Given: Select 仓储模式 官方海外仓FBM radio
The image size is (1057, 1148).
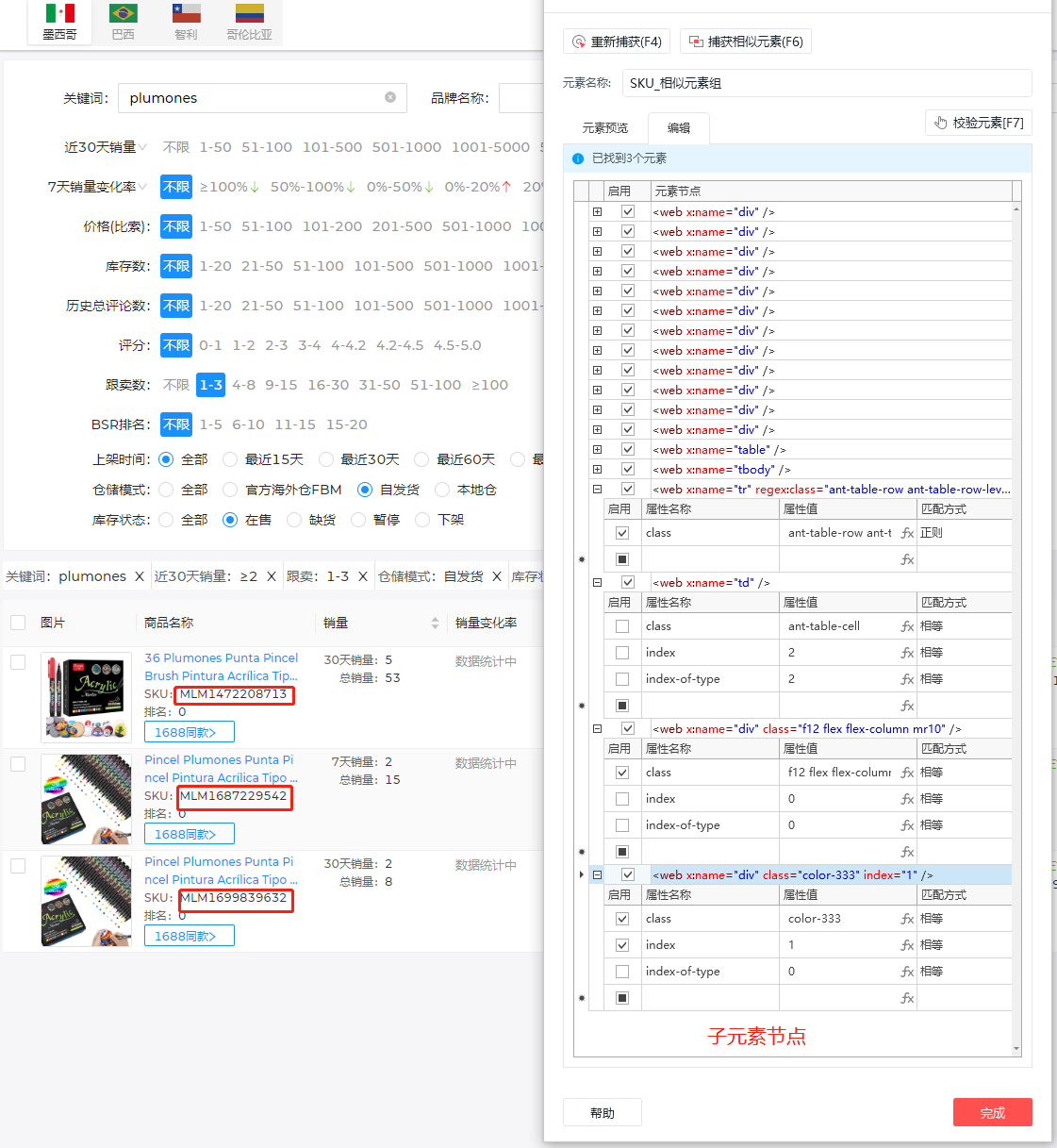Looking at the screenshot, I should tap(230, 490).
